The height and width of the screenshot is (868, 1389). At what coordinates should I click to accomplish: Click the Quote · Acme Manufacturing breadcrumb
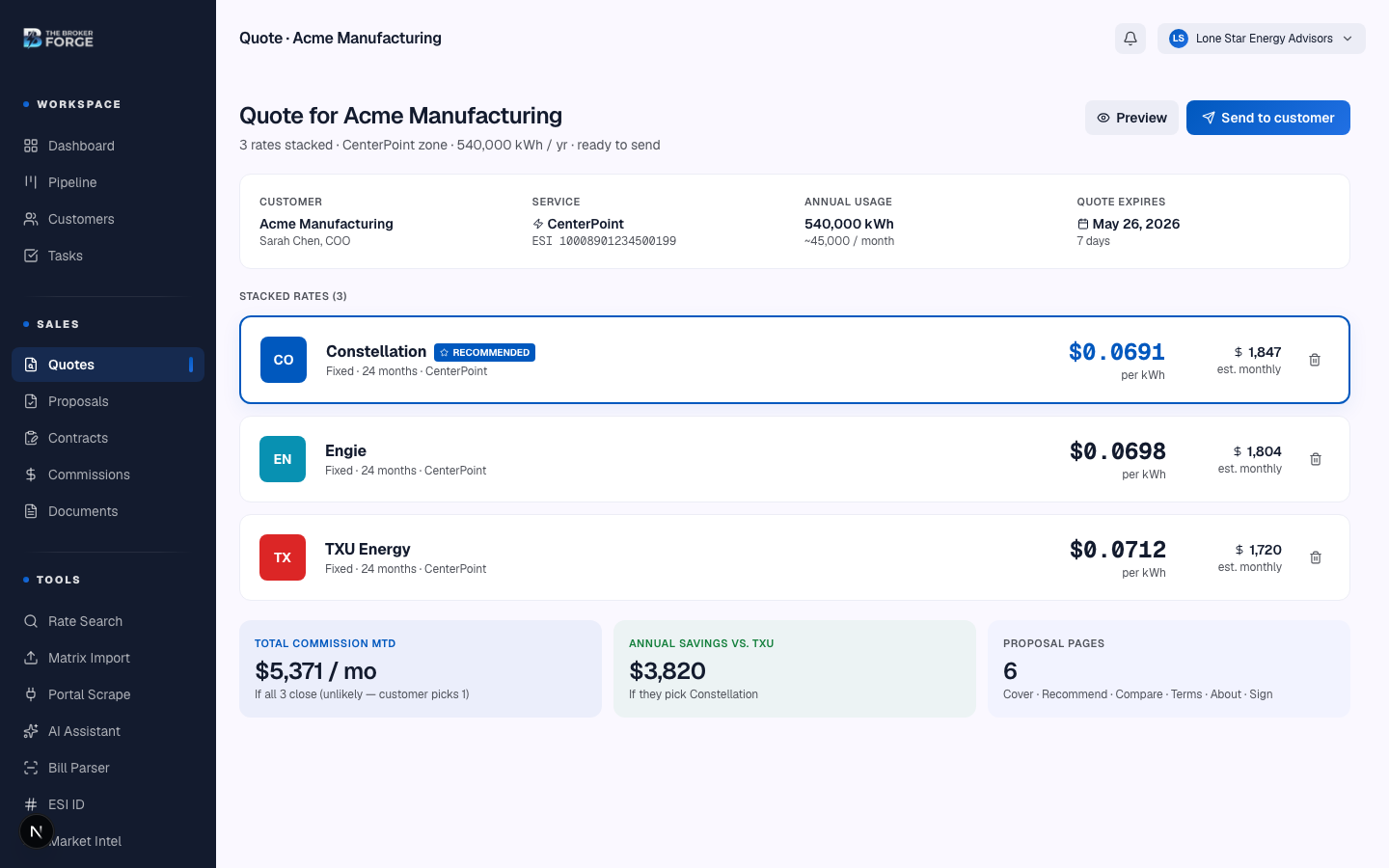click(x=340, y=39)
